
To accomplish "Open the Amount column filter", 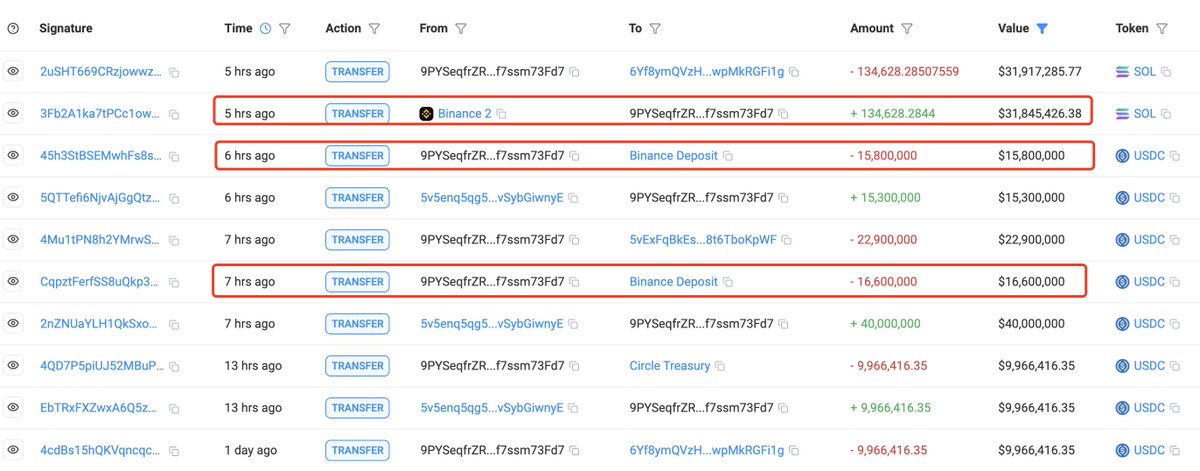I will click(x=907, y=29).
